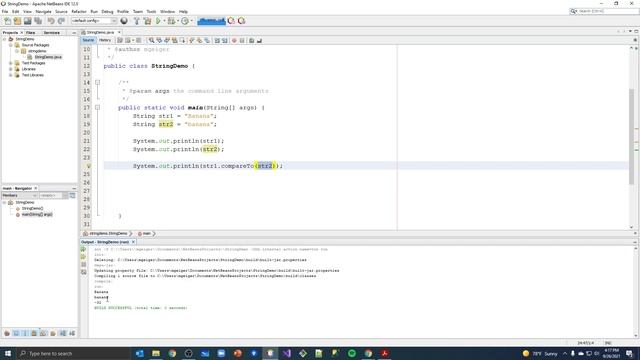Click the weather widget showing Sunny
This screenshot has height=360, width=640.
(x=540, y=353)
